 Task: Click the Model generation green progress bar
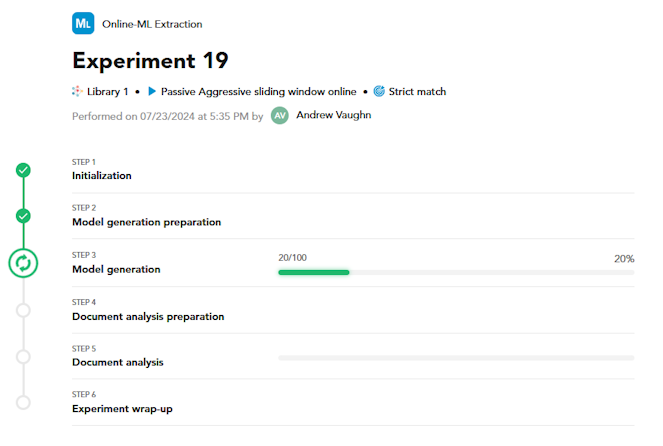point(313,272)
